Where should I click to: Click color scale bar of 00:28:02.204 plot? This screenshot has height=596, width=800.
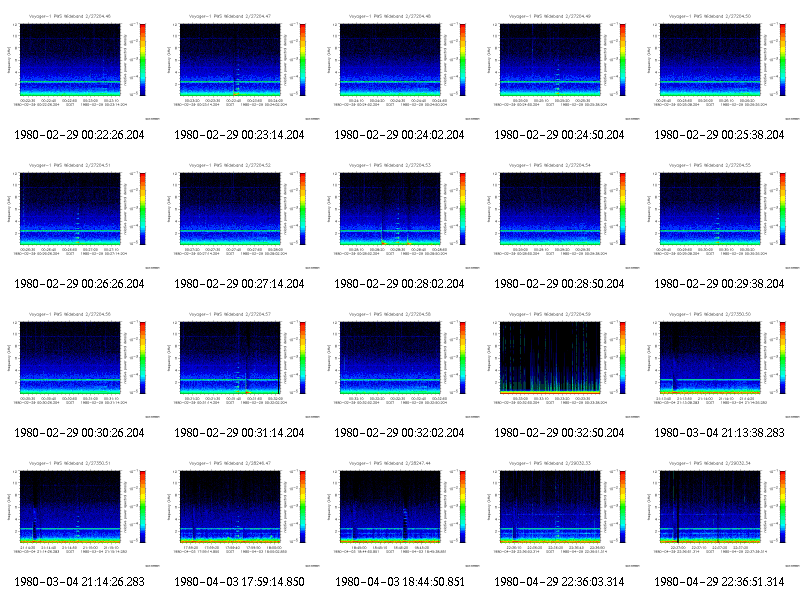point(463,209)
